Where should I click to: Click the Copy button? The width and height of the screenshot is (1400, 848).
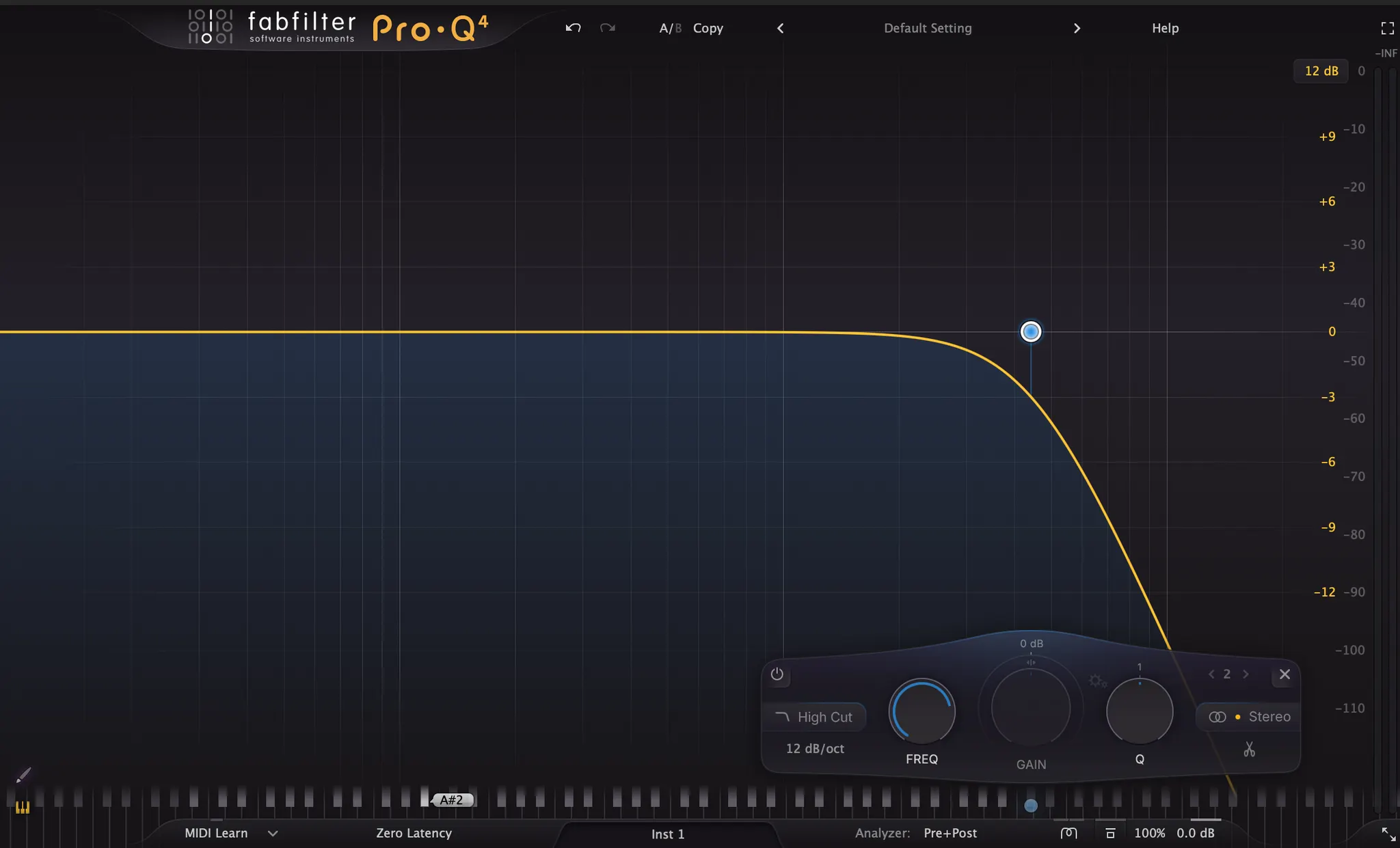(708, 28)
